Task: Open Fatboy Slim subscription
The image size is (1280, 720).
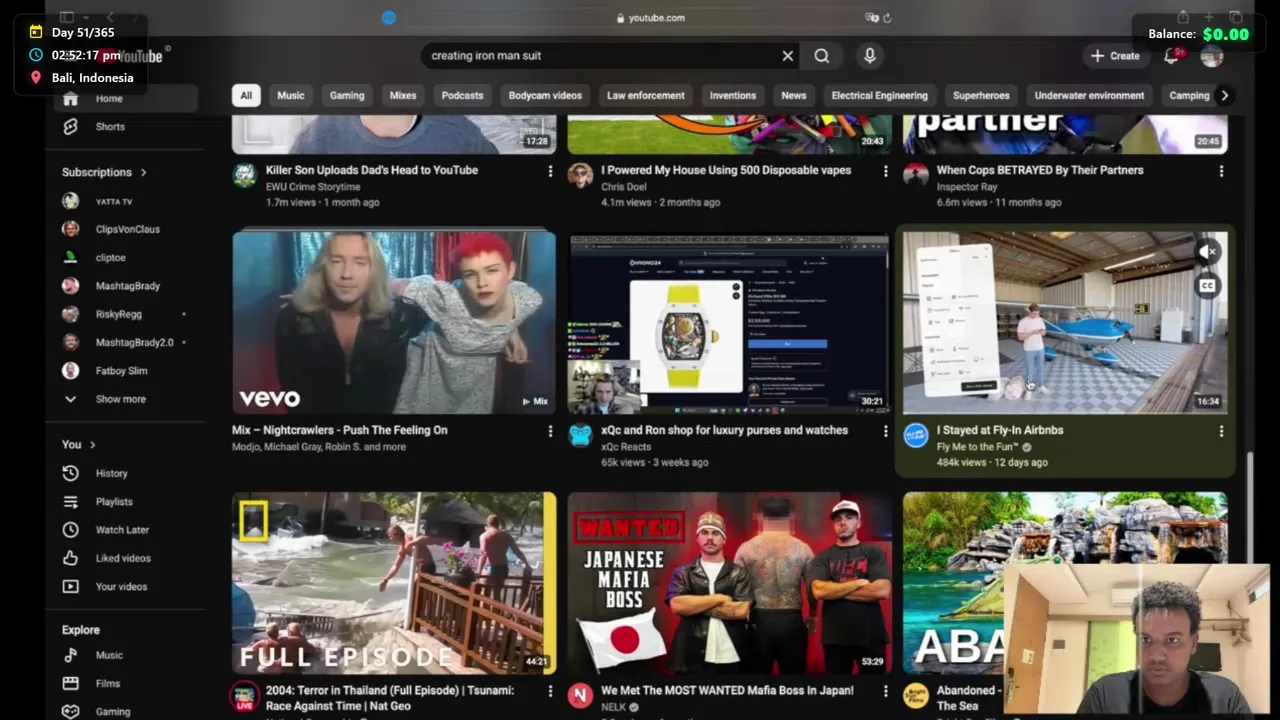Action: pyautogui.click(x=122, y=371)
